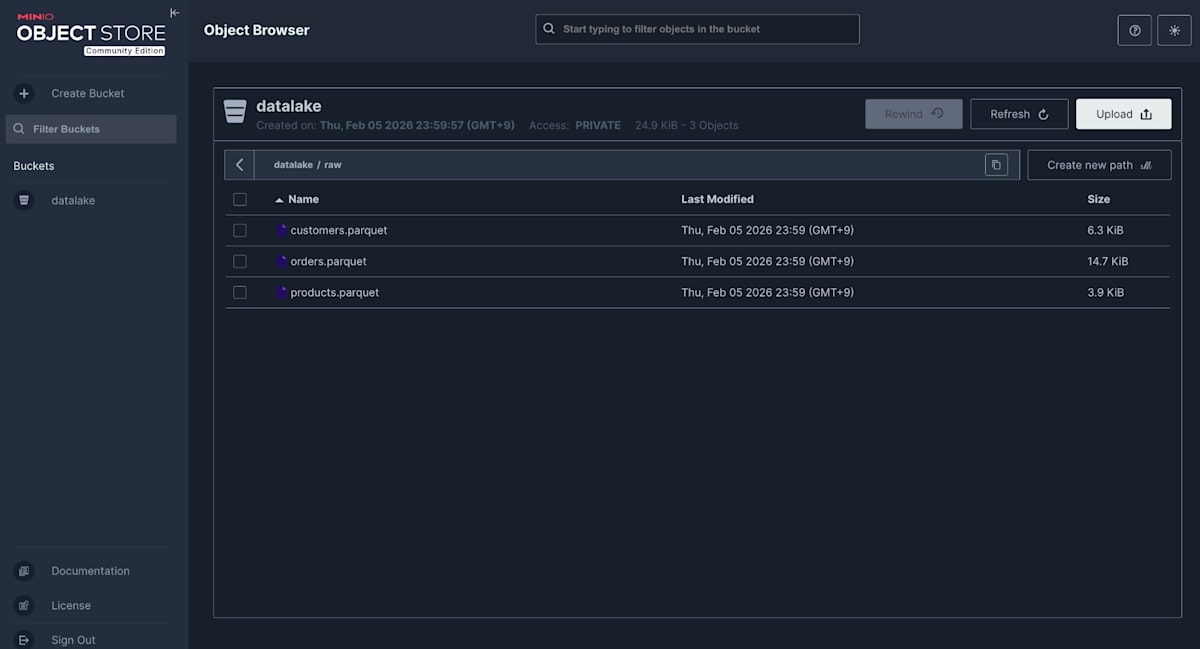Click the file icon of customers.parquet
The width and height of the screenshot is (1200, 649).
[282, 230]
